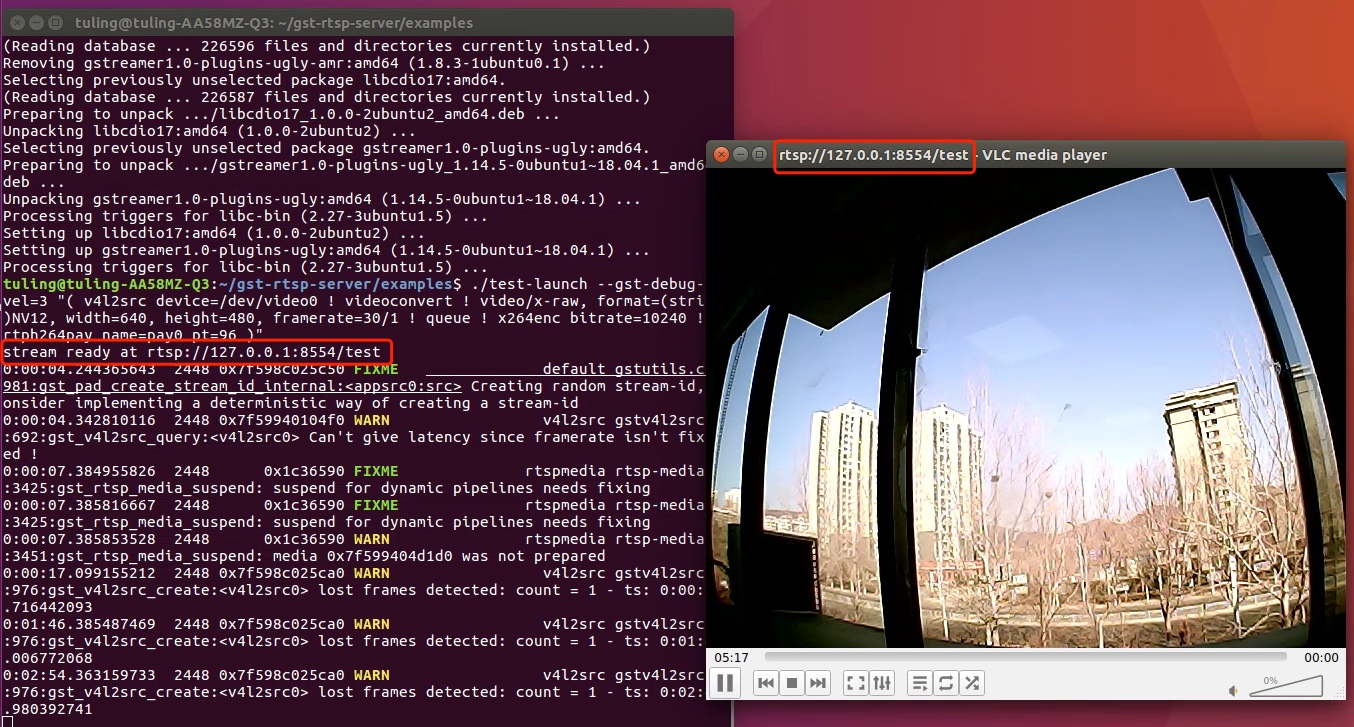This screenshot has width=1354, height=727.
Task: Click the VLC seek progress bar
Action: [x=1026, y=657]
